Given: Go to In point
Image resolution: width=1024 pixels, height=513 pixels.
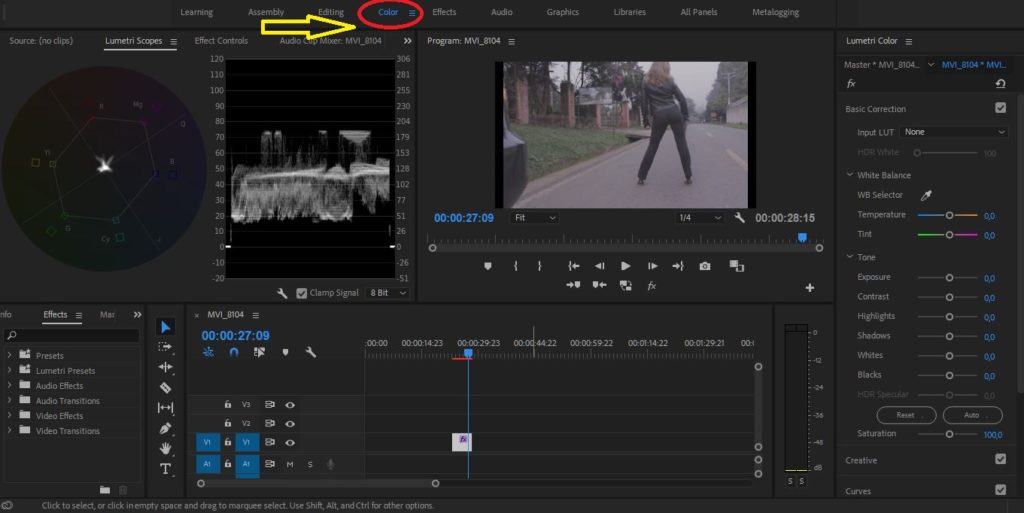Looking at the screenshot, I should tap(573, 266).
